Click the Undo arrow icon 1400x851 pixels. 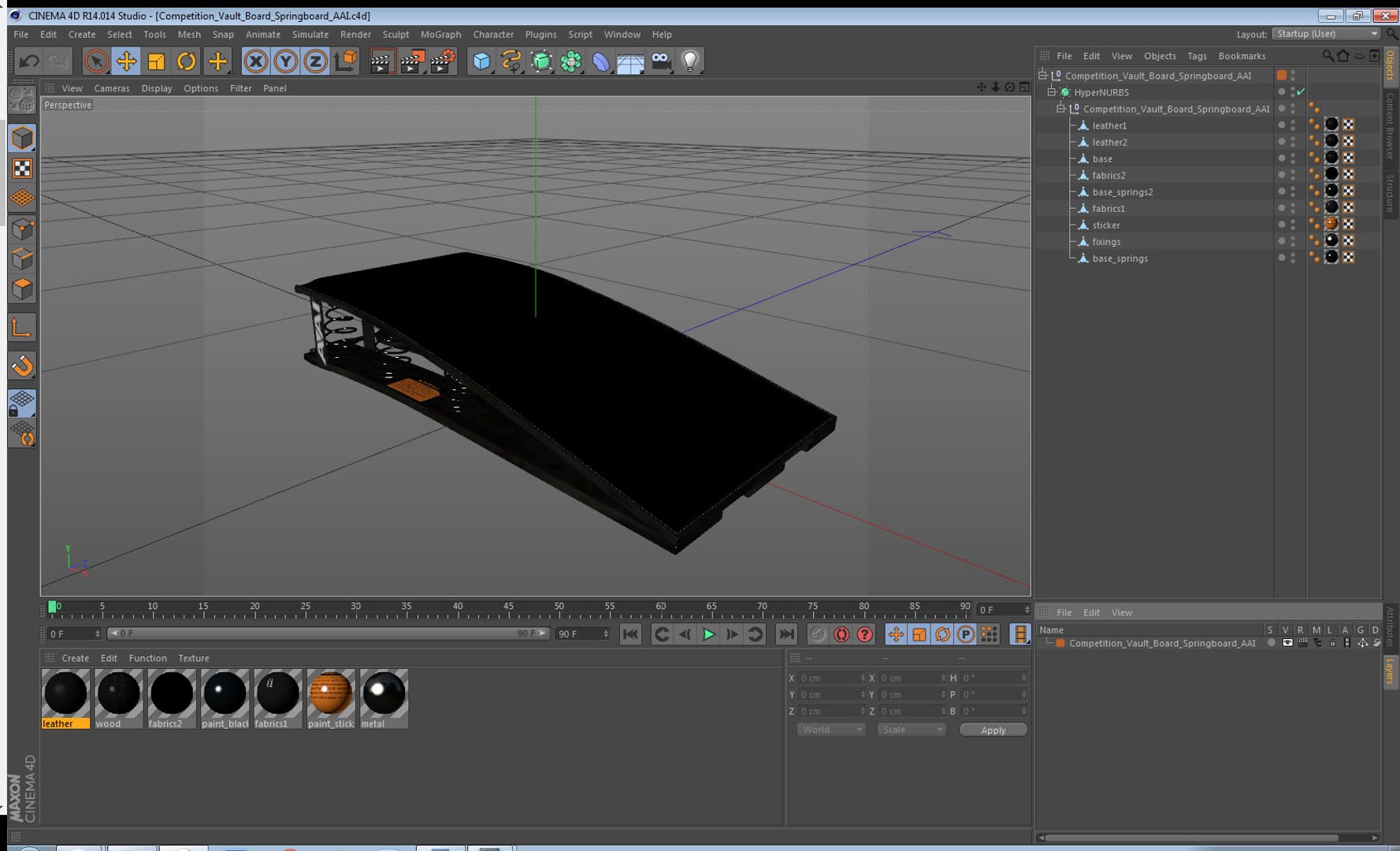tap(29, 61)
